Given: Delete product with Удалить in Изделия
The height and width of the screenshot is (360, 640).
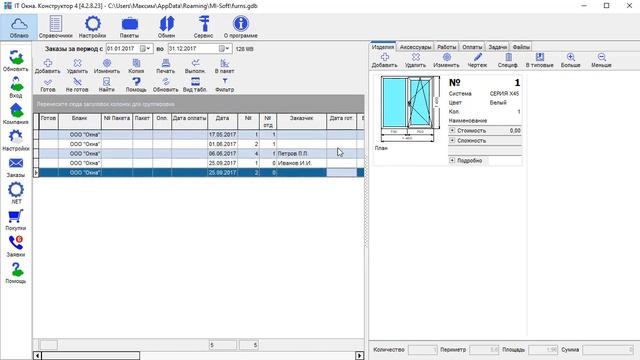Looking at the screenshot, I should click(x=416, y=60).
